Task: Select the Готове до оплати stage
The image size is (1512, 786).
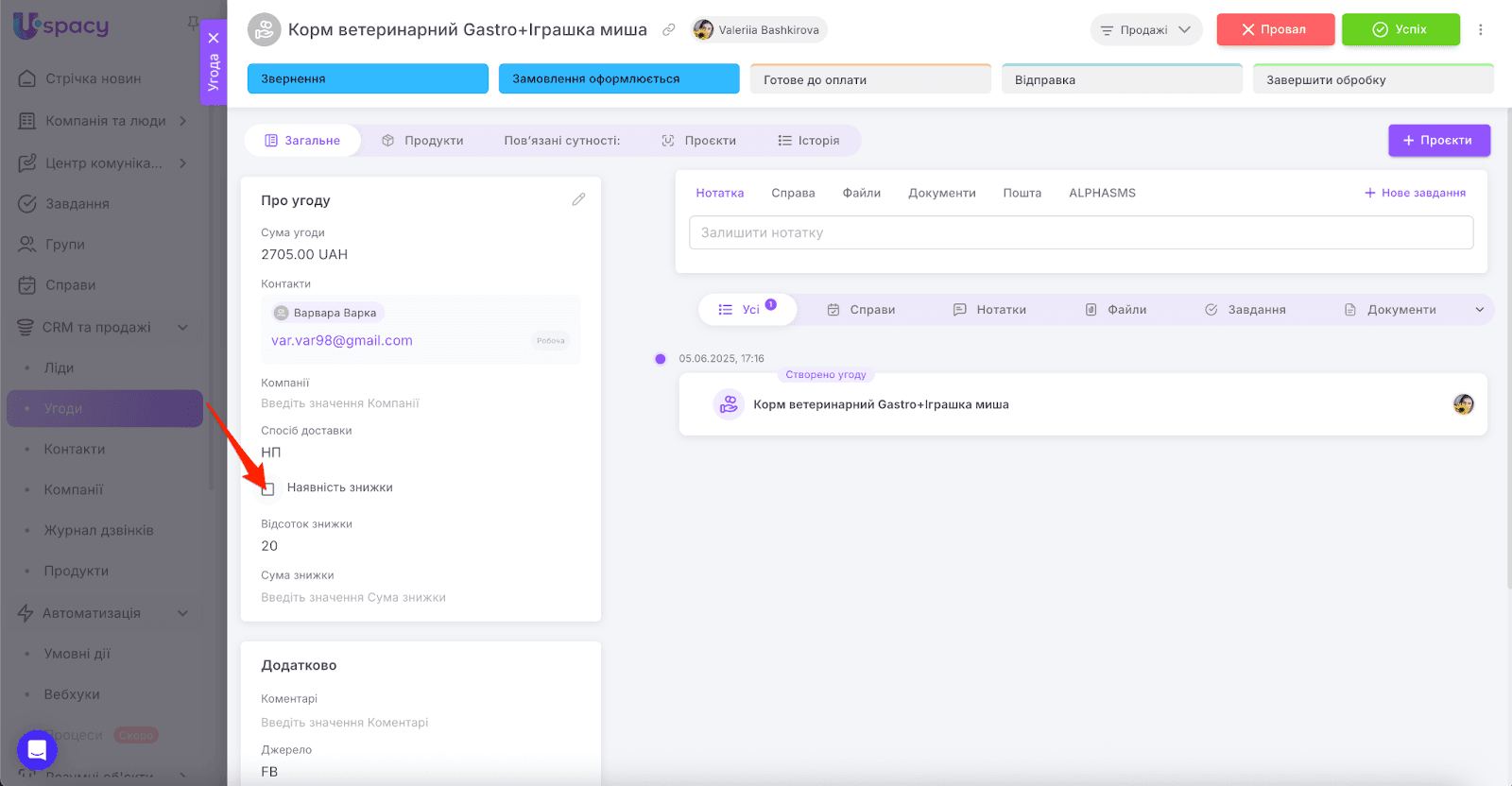Action: (869, 79)
